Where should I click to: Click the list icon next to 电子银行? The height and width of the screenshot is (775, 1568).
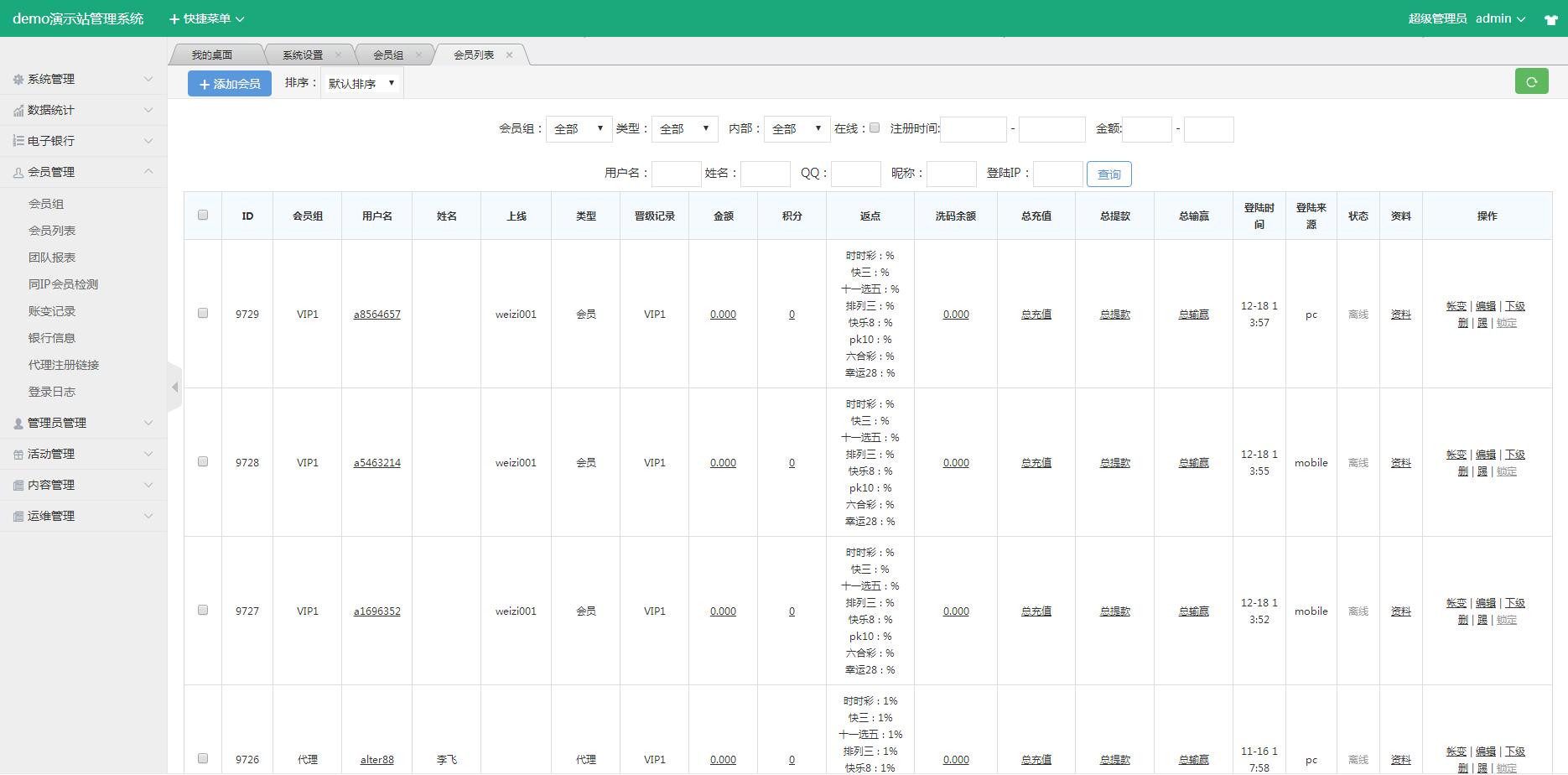(18, 141)
